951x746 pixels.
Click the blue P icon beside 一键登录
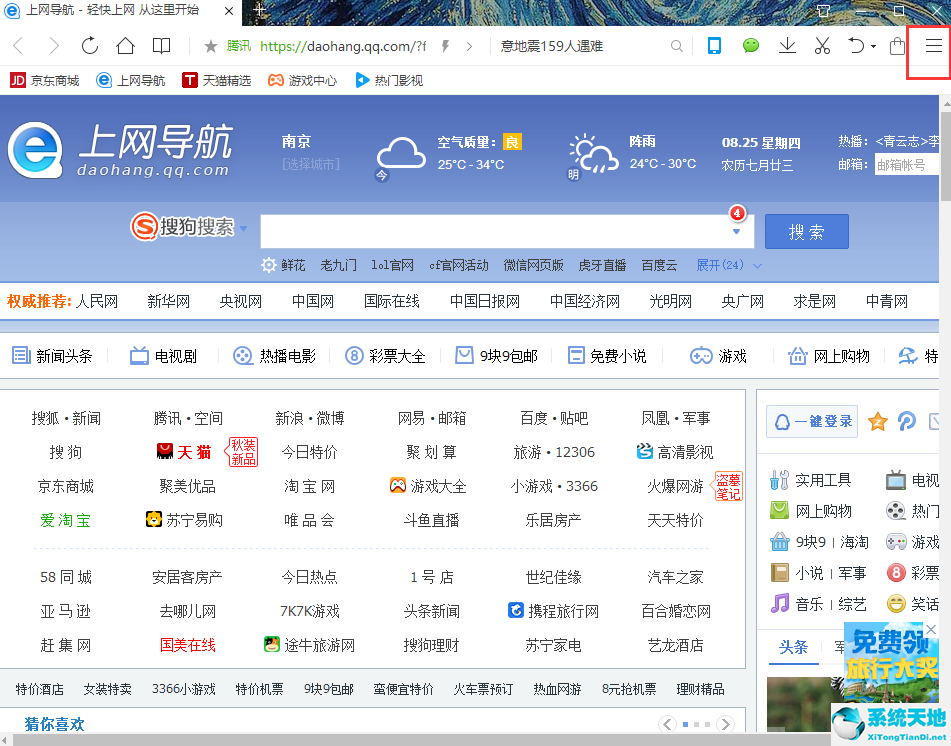point(907,421)
